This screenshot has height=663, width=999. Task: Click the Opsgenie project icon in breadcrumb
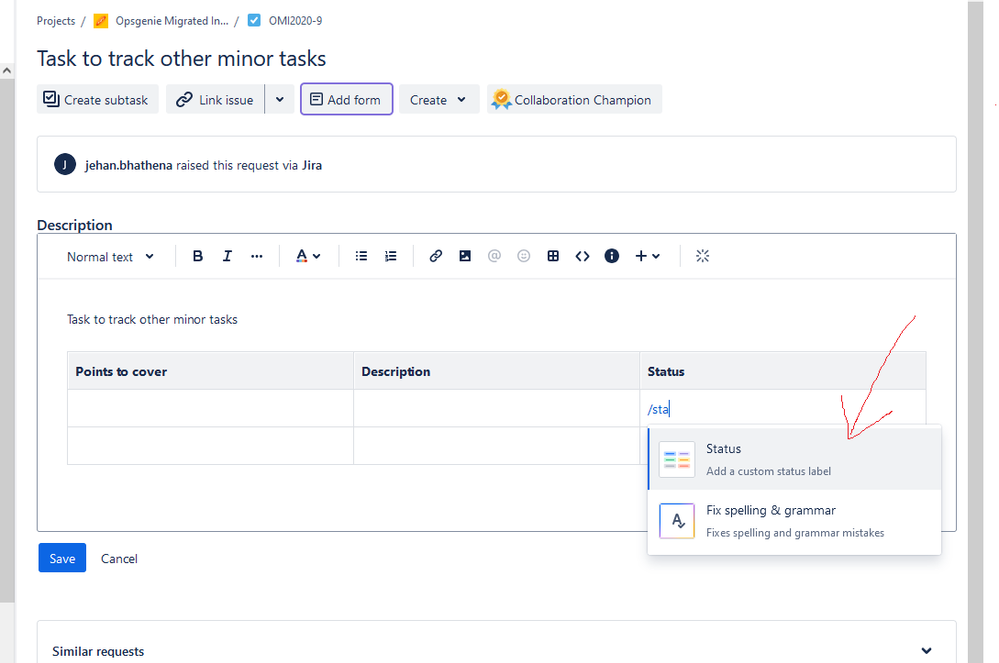[101, 21]
